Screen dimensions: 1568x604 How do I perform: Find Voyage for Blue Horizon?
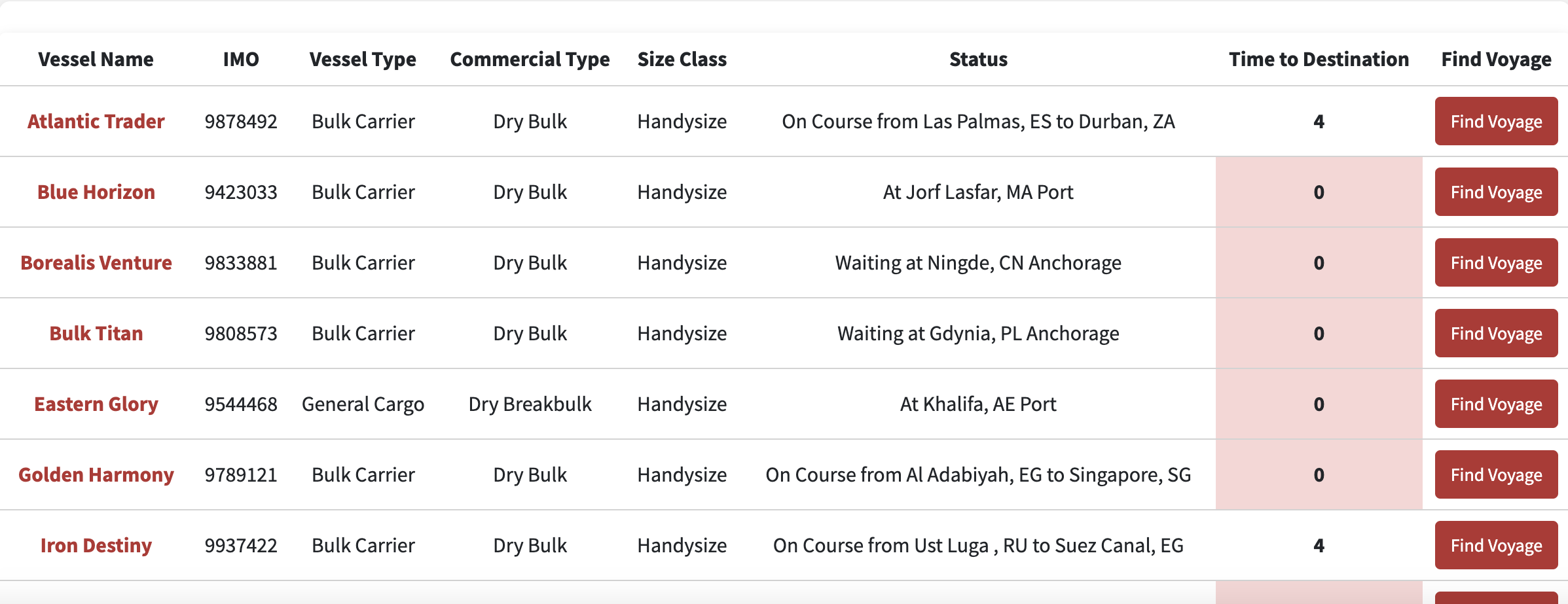click(1496, 192)
